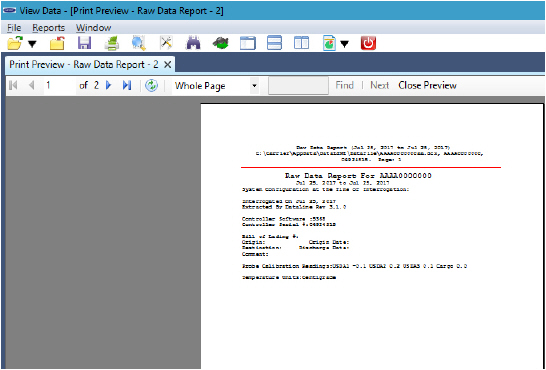Open the File menu
The height and width of the screenshot is (370, 546).
coord(14,28)
